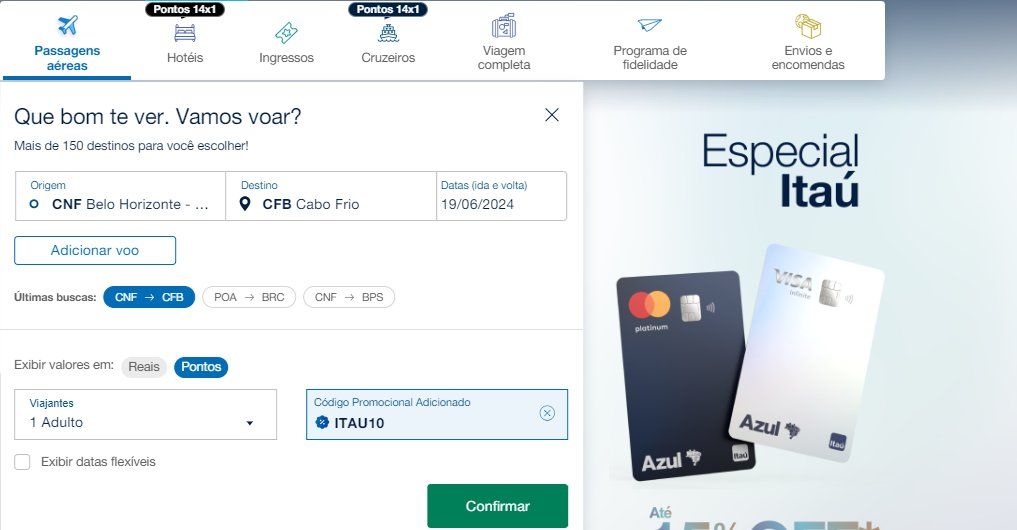Select recent search CNF to BPS
The height and width of the screenshot is (530, 1017).
[x=349, y=297]
